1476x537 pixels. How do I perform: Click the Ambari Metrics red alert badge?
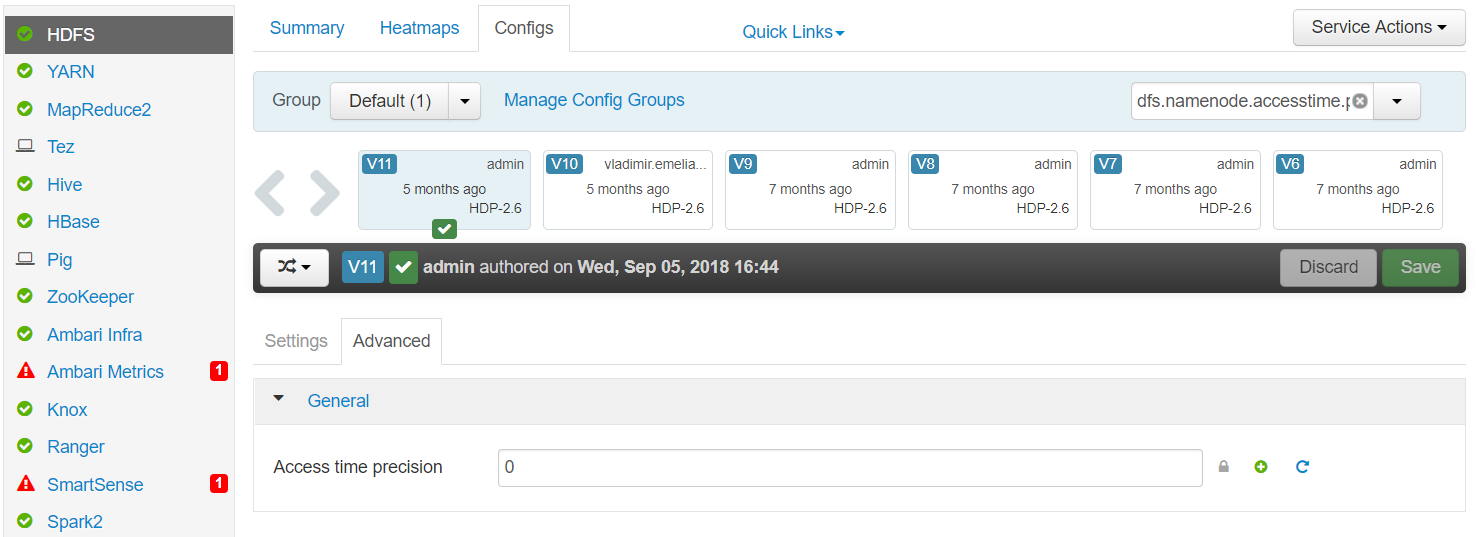coord(218,372)
